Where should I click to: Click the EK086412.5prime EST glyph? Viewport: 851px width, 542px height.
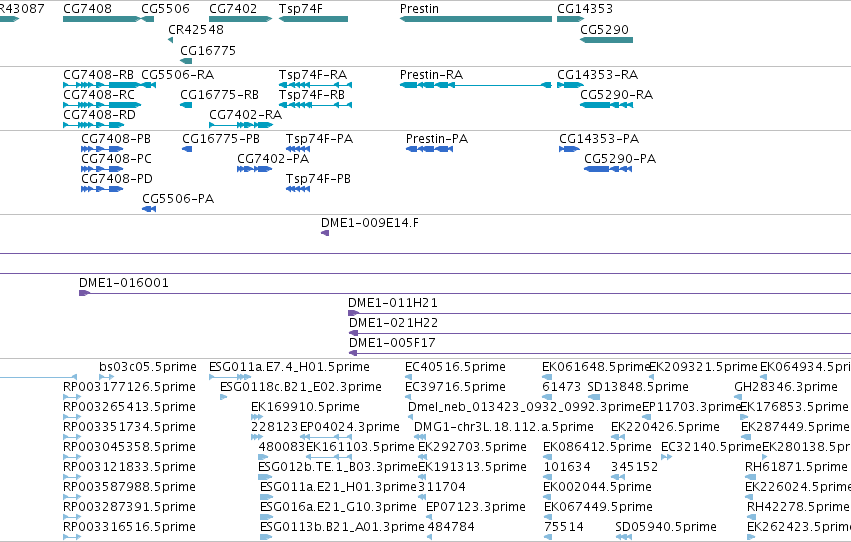pos(548,458)
